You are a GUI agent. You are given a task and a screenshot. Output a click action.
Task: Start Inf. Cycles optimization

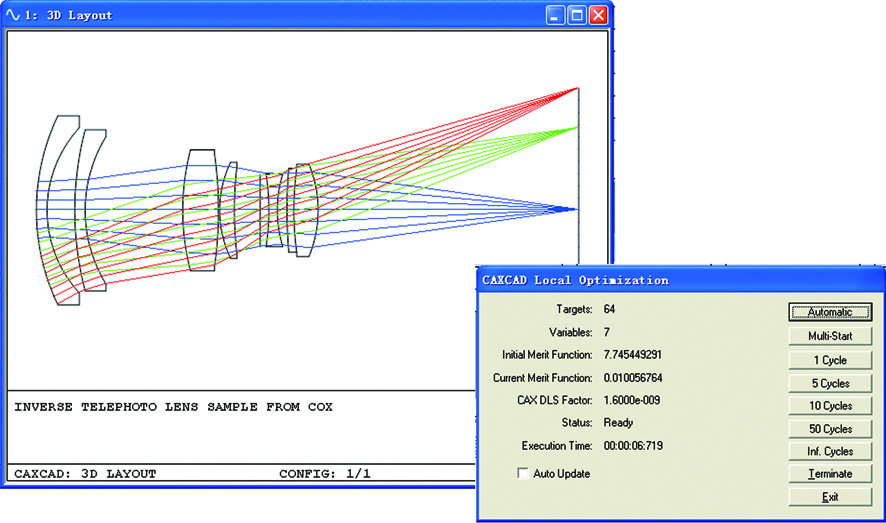(x=829, y=451)
